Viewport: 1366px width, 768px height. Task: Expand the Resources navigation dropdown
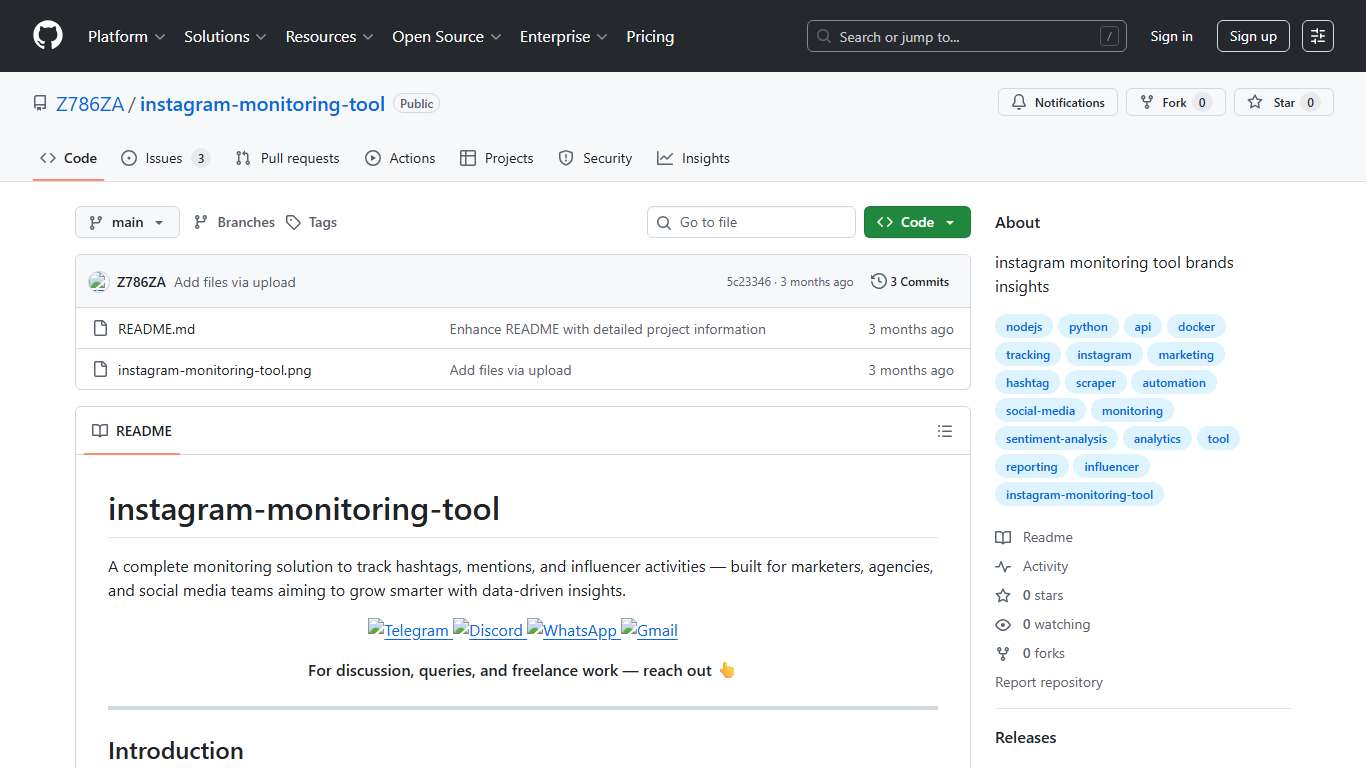pyautogui.click(x=329, y=36)
